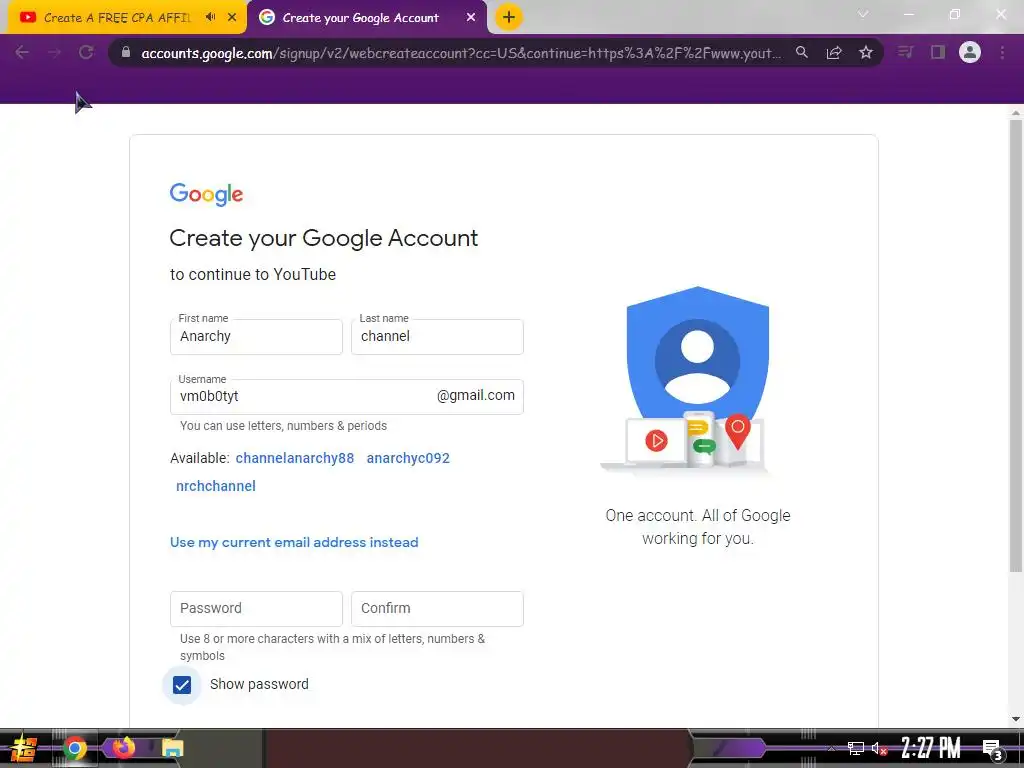Viewport: 1024px width, 768px height.
Task: Mute audio on the YouTube tab
Action: 210,17
